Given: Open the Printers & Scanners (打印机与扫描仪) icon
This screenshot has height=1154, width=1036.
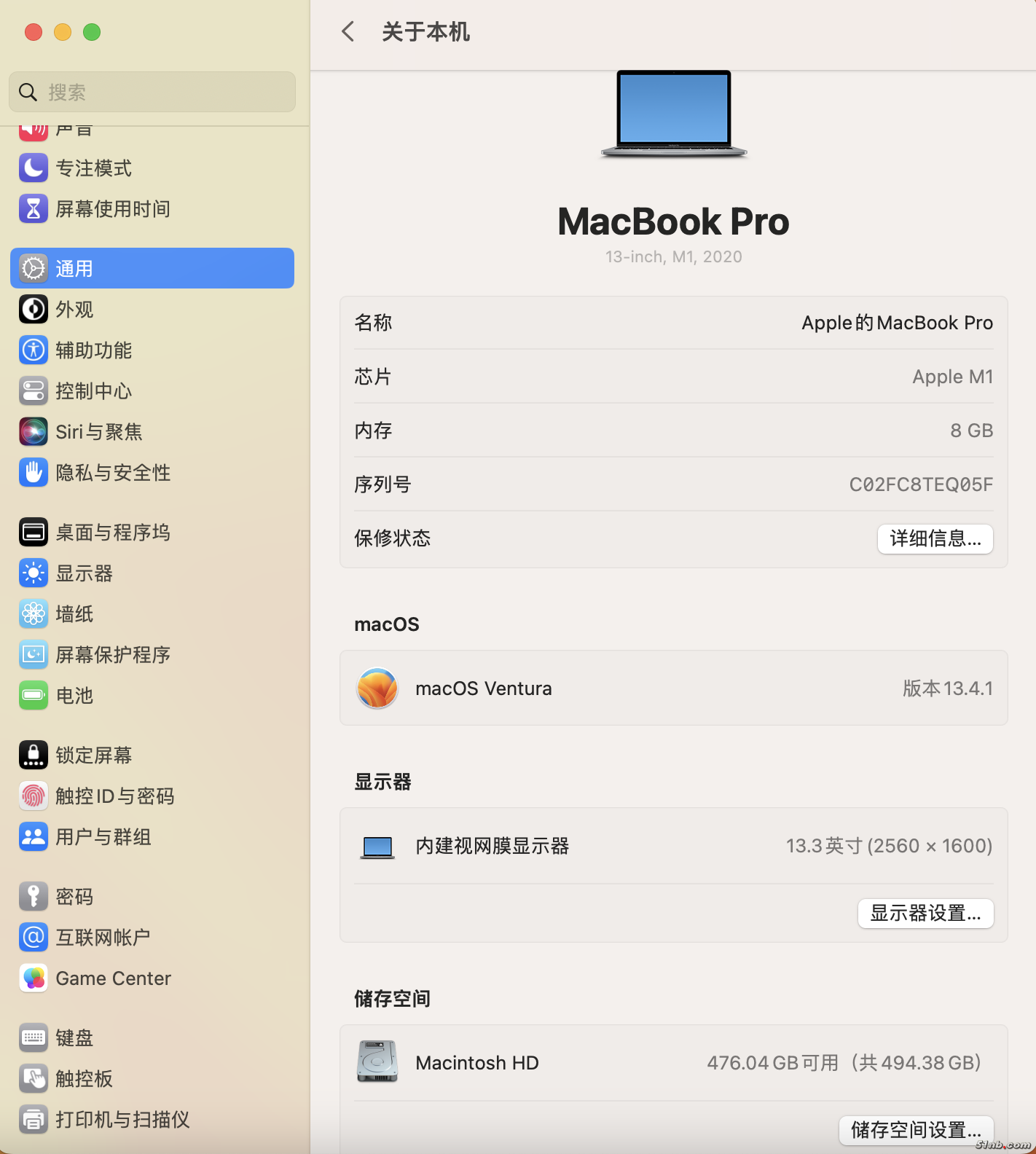Looking at the screenshot, I should [34, 1120].
